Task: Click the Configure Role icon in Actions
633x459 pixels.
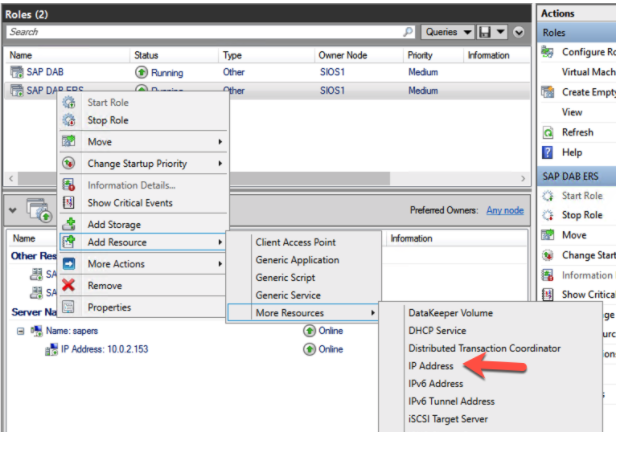Action: point(548,52)
